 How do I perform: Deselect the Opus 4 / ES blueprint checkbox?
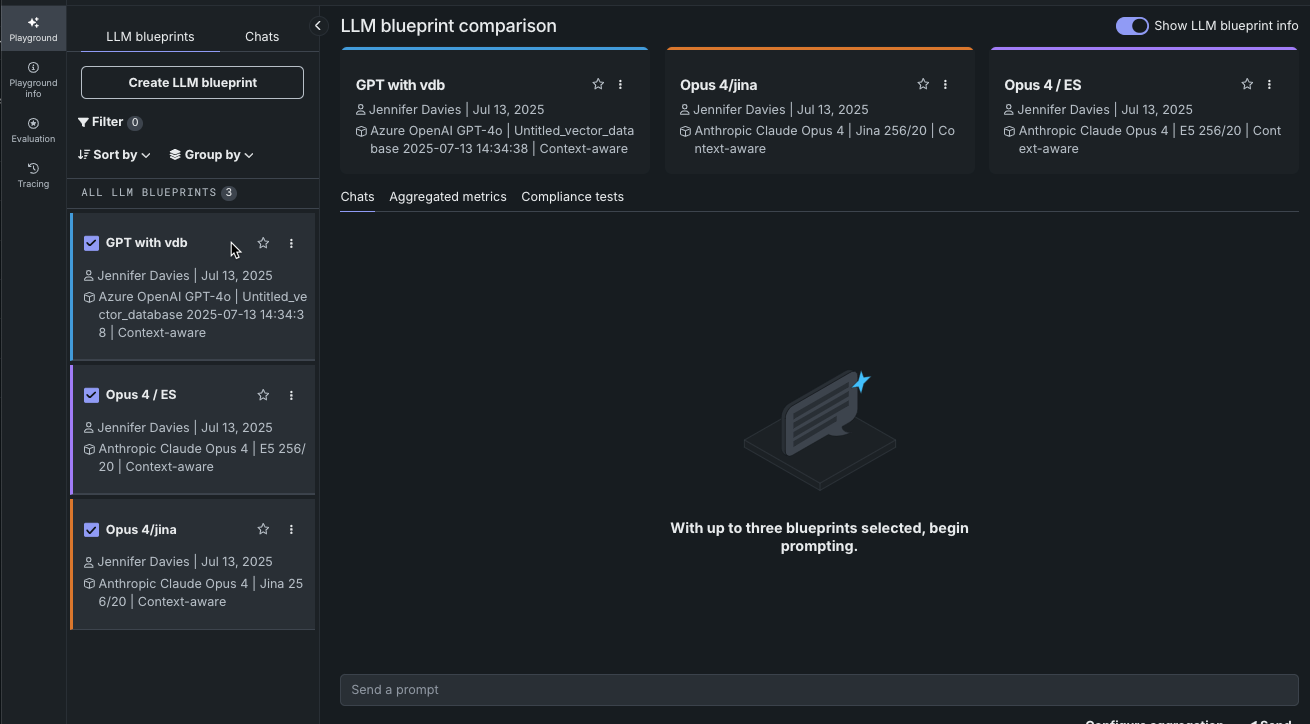coord(91,395)
